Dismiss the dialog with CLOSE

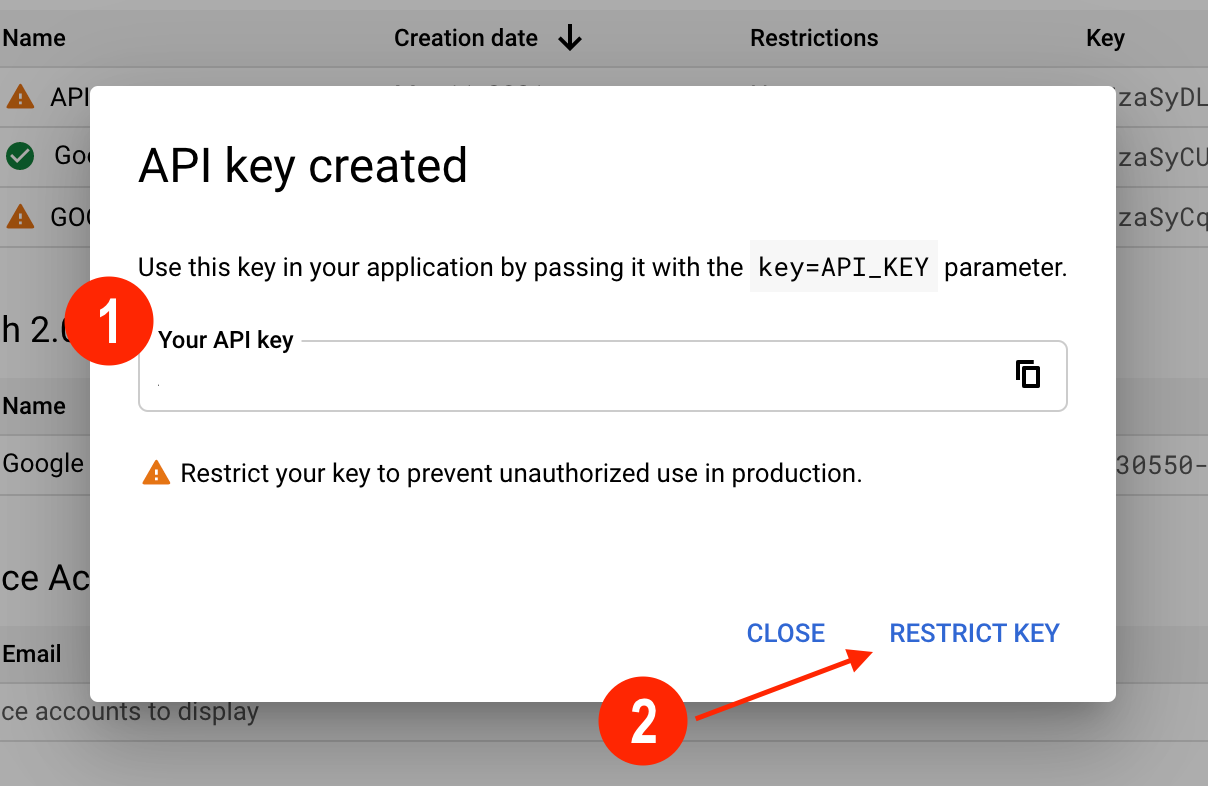click(785, 632)
